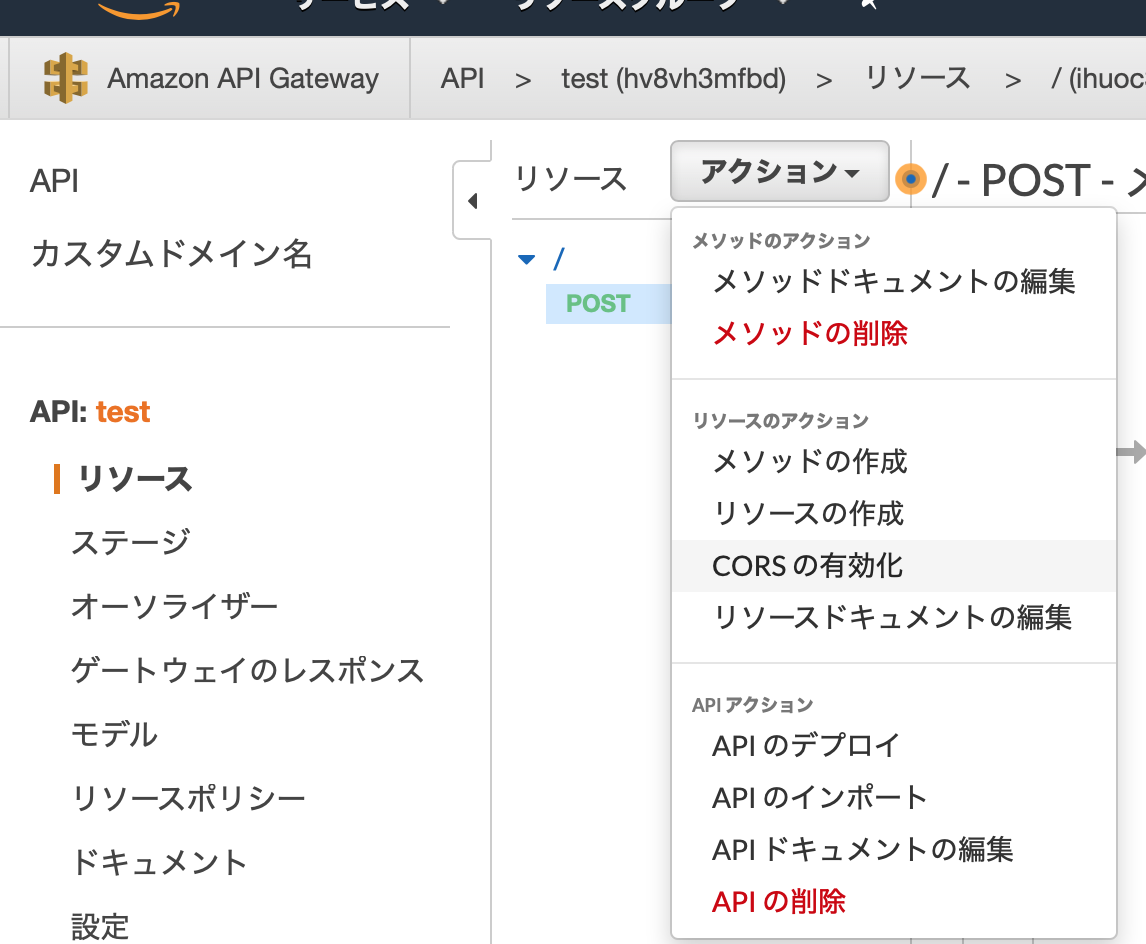
Task: Go to モデル in the sidebar
Action: pos(114,734)
